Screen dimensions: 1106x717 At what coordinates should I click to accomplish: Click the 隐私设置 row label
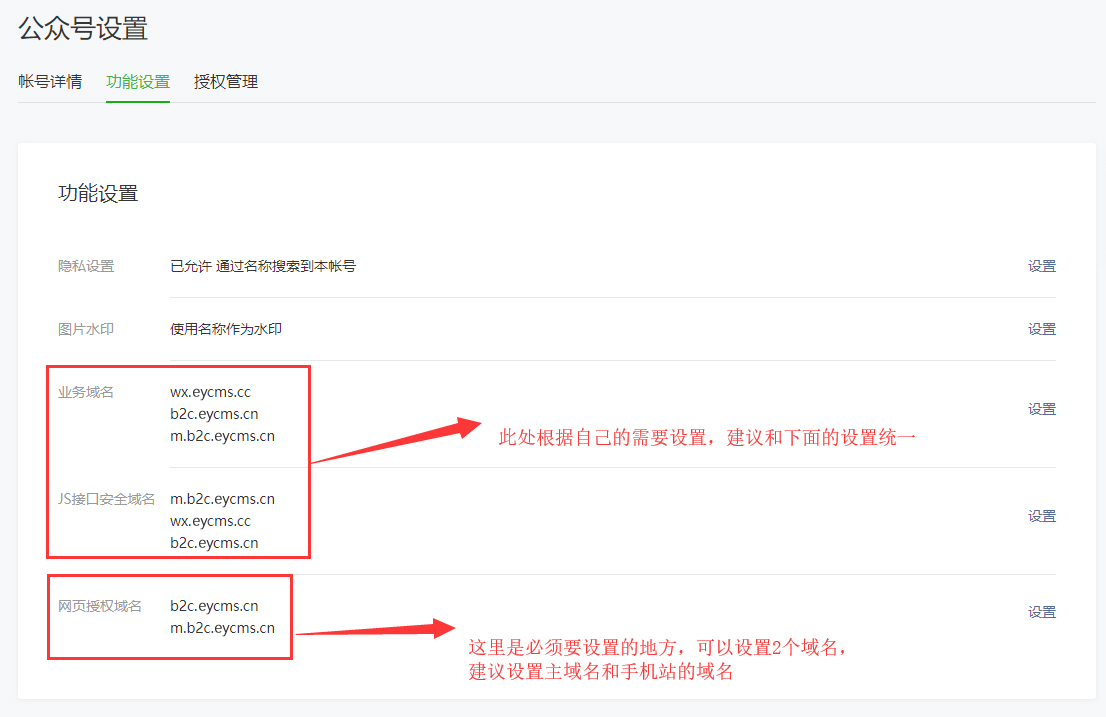click(86, 266)
